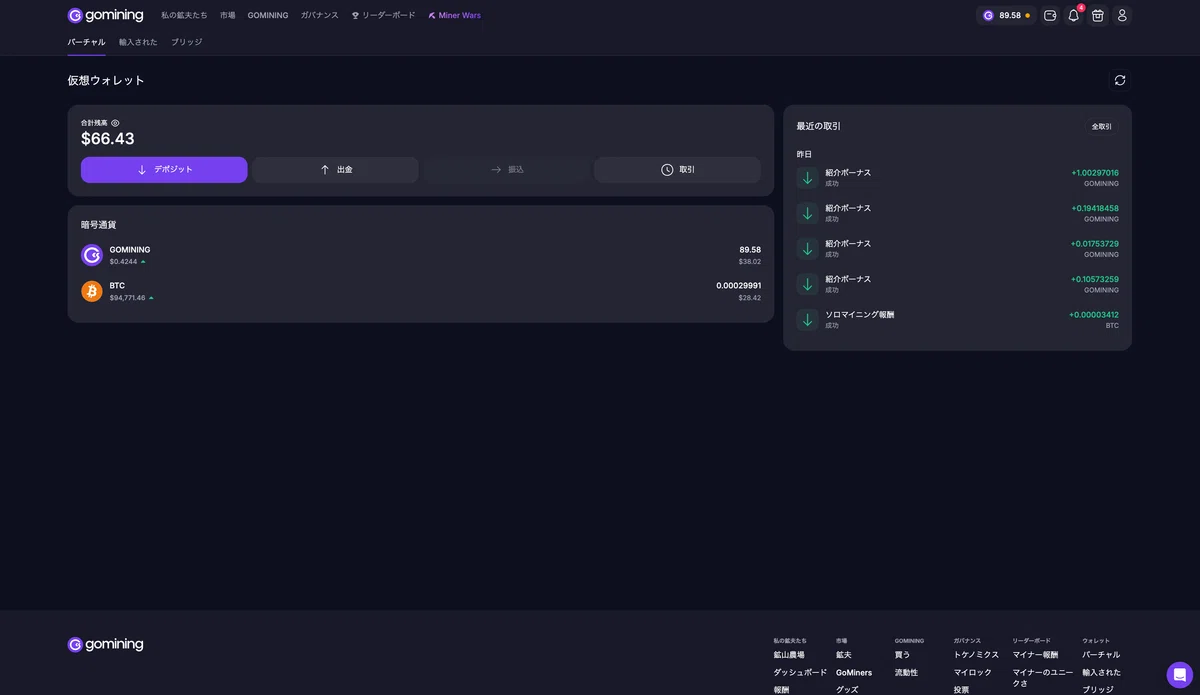Image resolution: width=1200 pixels, height=695 pixels.
Task: Open footer link マイナー報酬
Action: (1035, 655)
